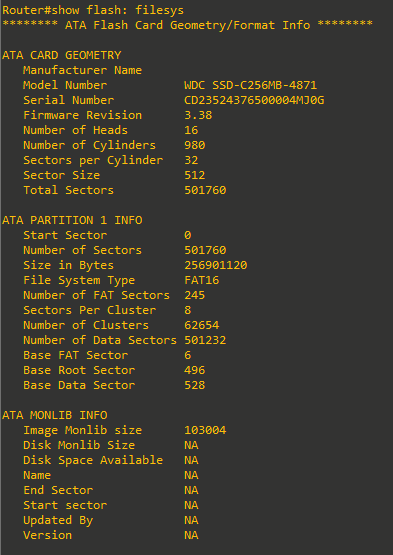The image size is (393, 555).
Task: Select the heads value '16'
Action: pyautogui.click(x=191, y=130)
